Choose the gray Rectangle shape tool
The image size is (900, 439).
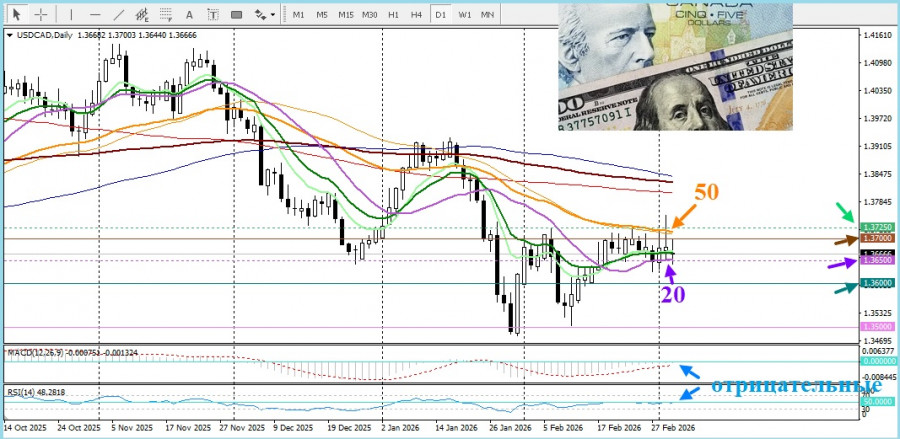(236, 14)
